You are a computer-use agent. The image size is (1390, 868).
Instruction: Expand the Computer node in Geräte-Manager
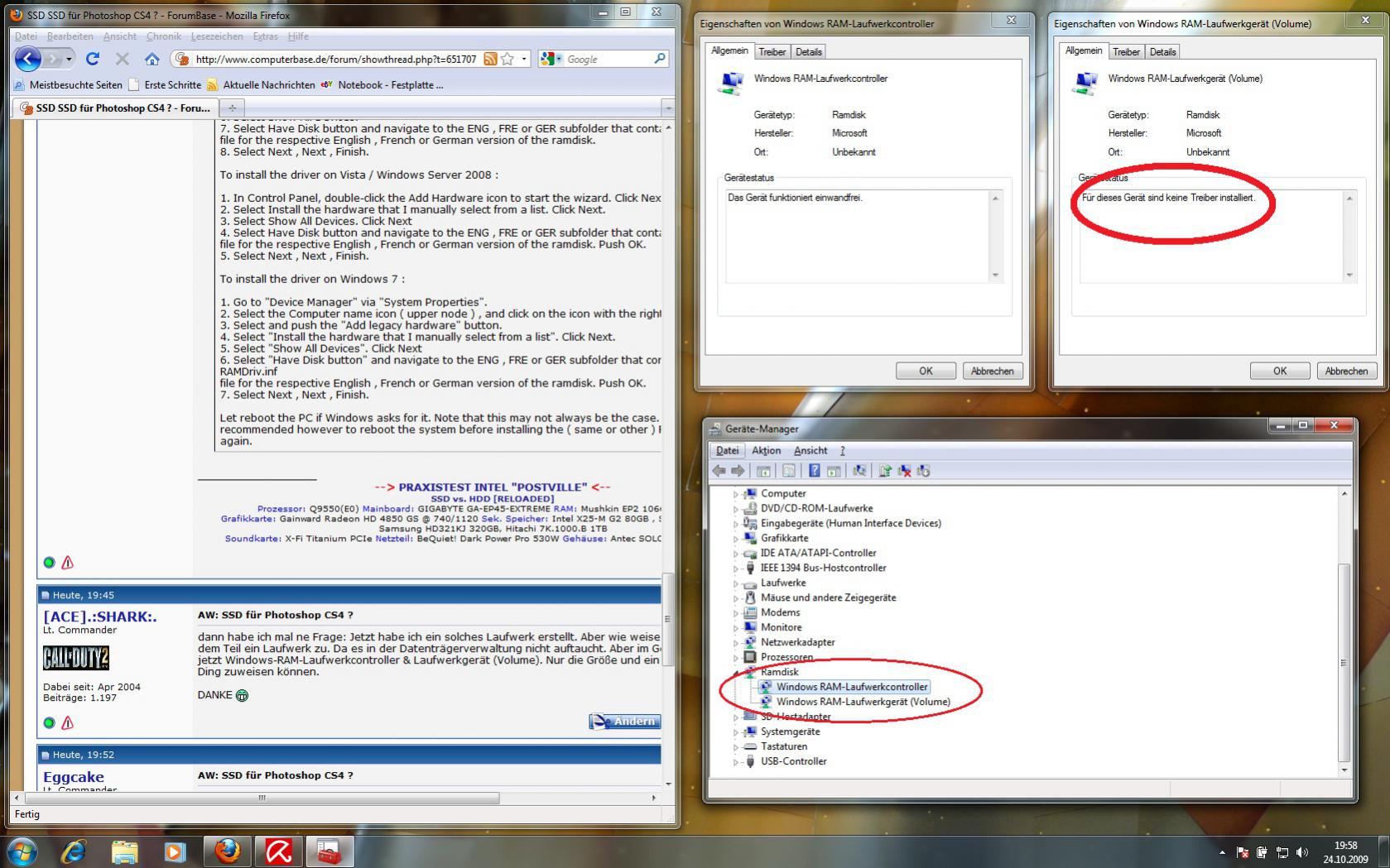click(735, 494)
